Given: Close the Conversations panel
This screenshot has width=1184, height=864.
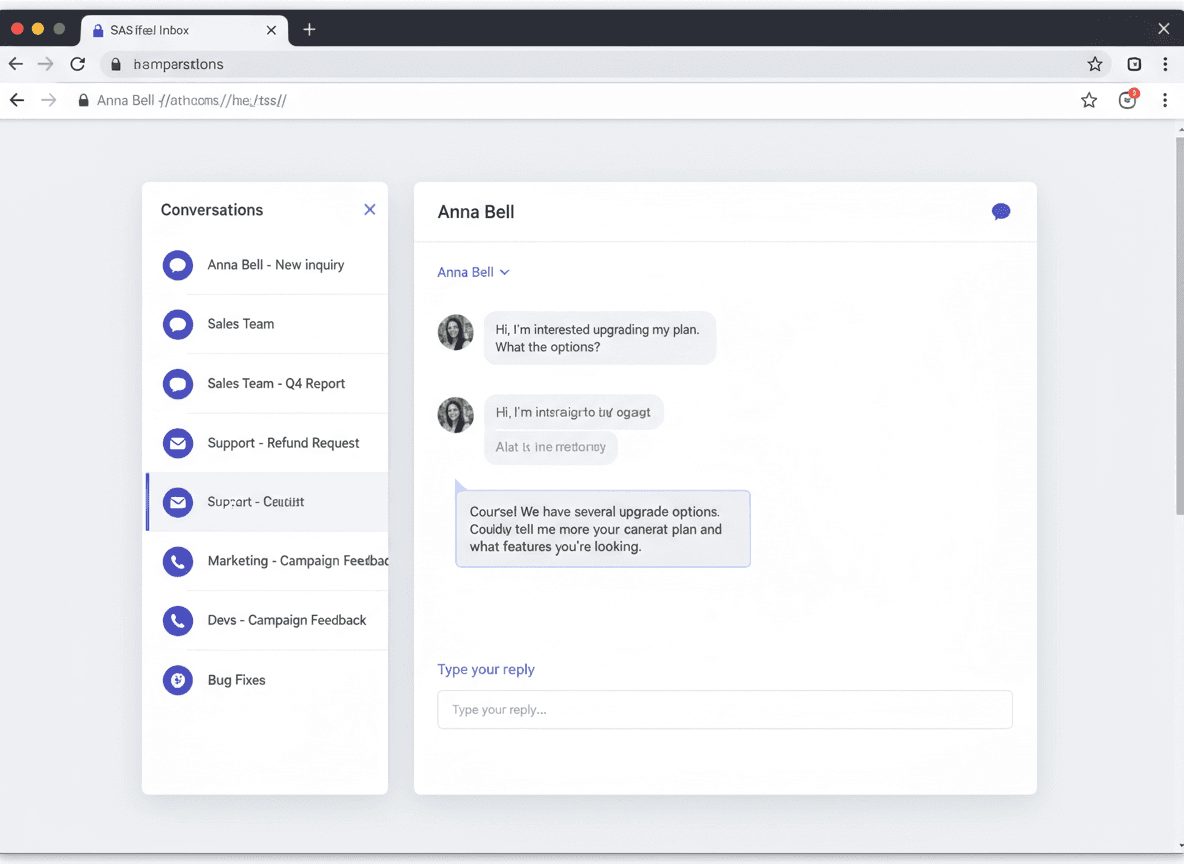Looking at the screenshot, I should (x=370, y=209).
